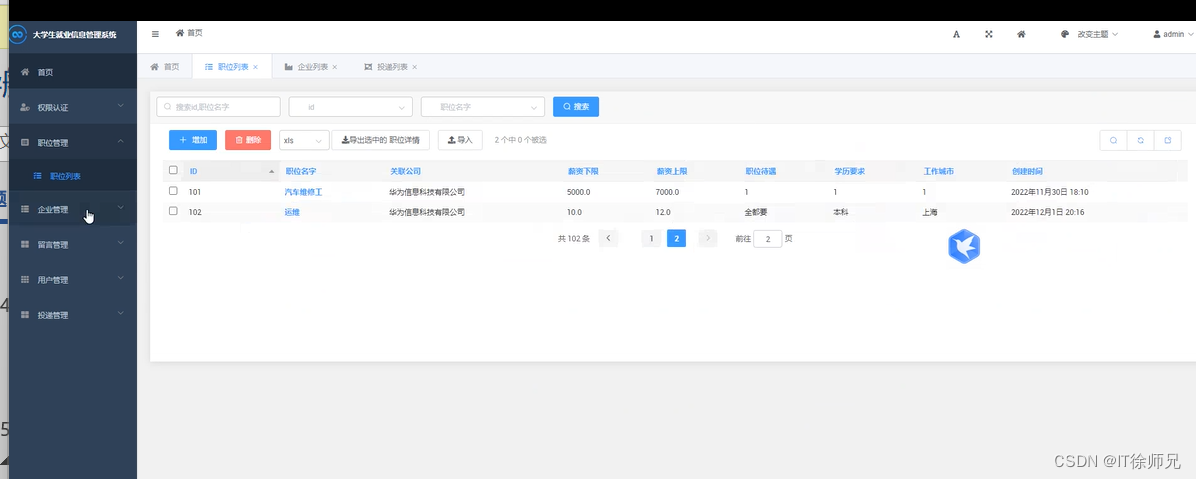Click the 上海 city cell
Screen dimensions: 1196x479
point(930,212)
